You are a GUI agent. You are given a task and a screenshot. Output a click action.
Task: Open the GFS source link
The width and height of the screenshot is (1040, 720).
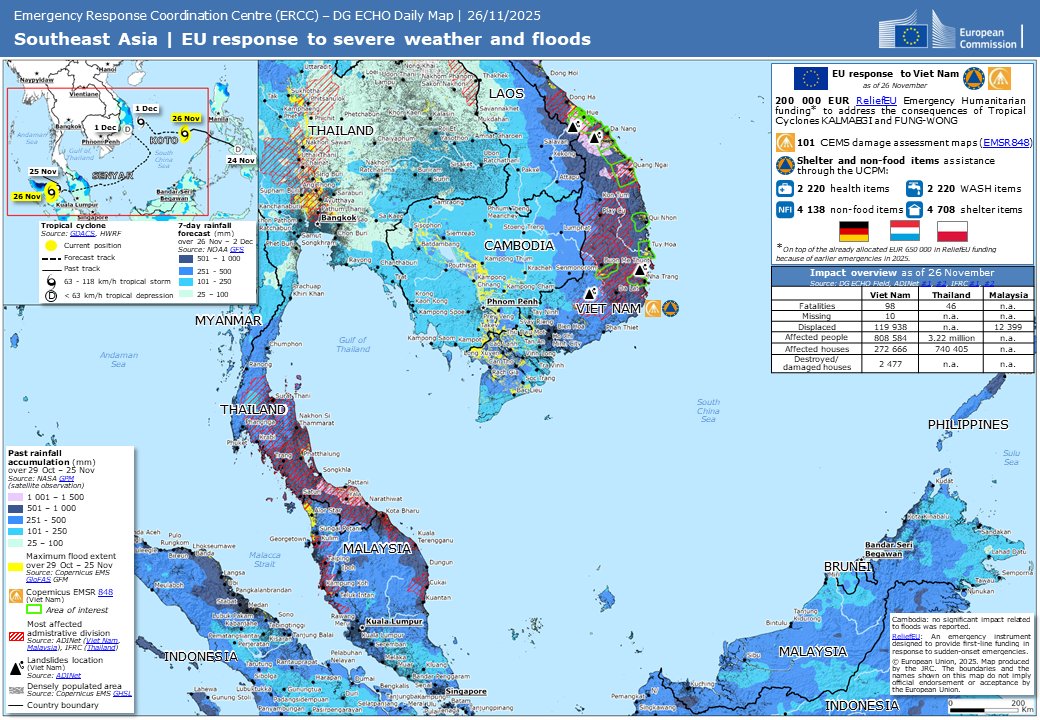click(x=237, y=249)
